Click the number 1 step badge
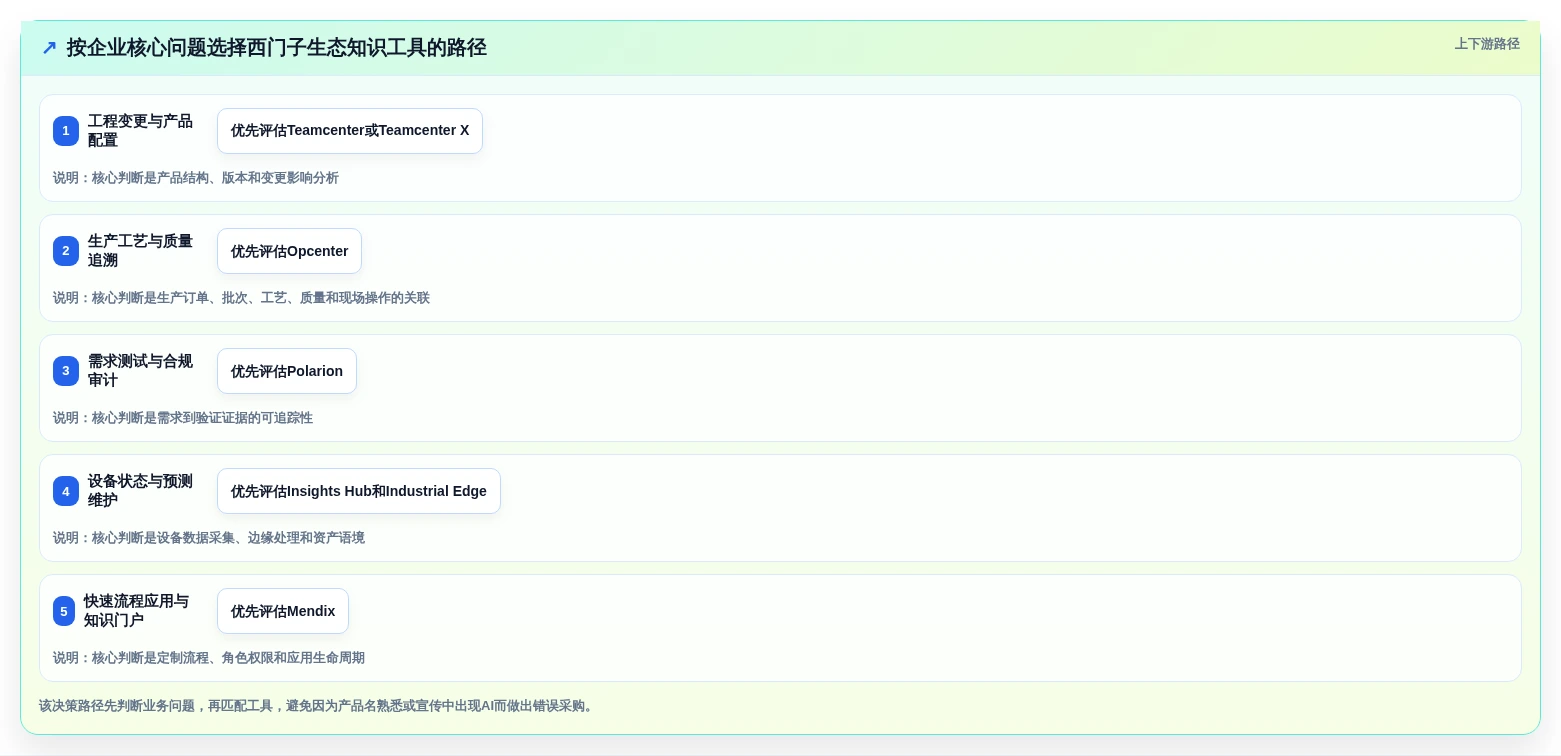Image resolution: width=1561 pixels, height=756 pixels. pyautogui.click(x=66, y=131)
